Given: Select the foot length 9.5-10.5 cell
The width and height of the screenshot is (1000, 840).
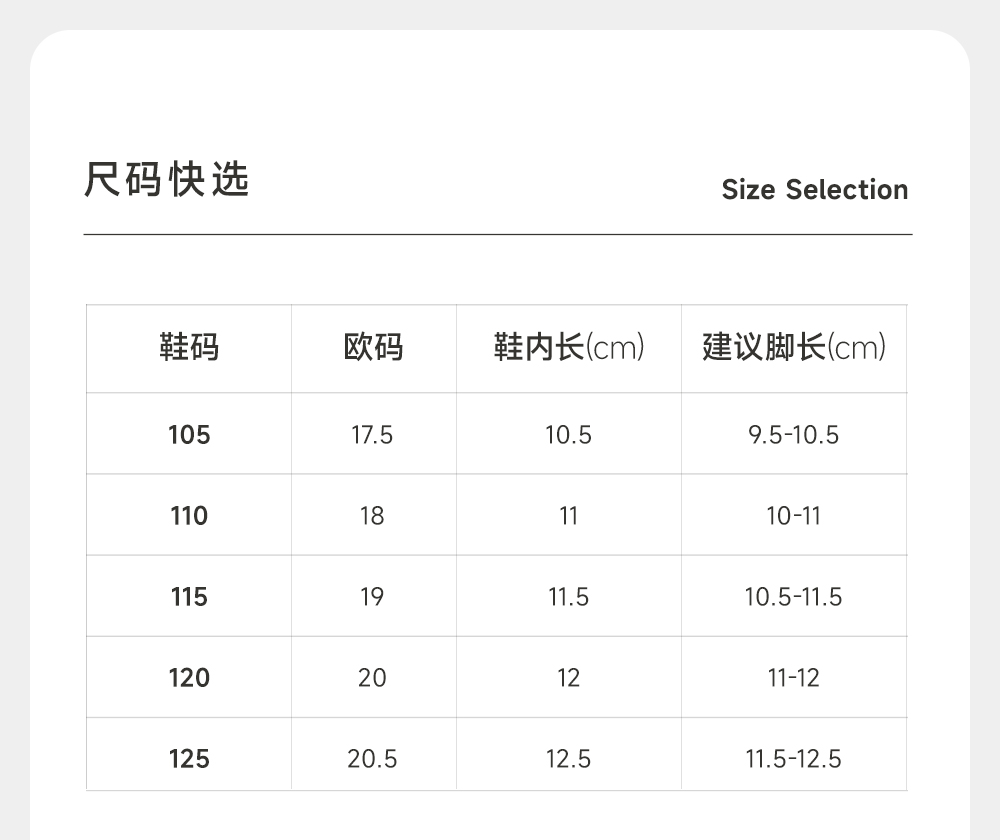Looking at the screenshot, I should (794, 435).
